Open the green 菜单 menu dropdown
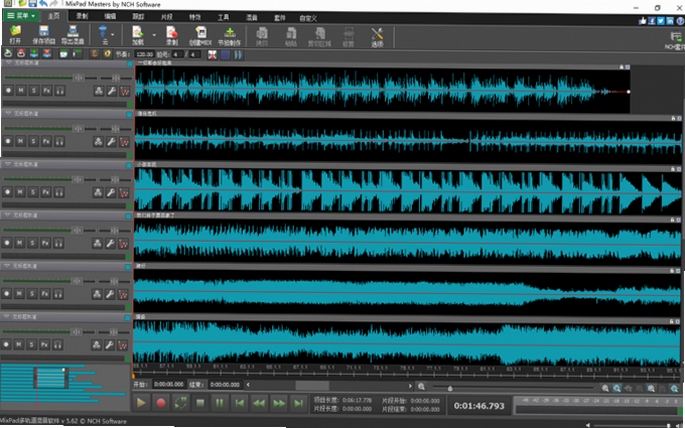 (x=21, y=16)
